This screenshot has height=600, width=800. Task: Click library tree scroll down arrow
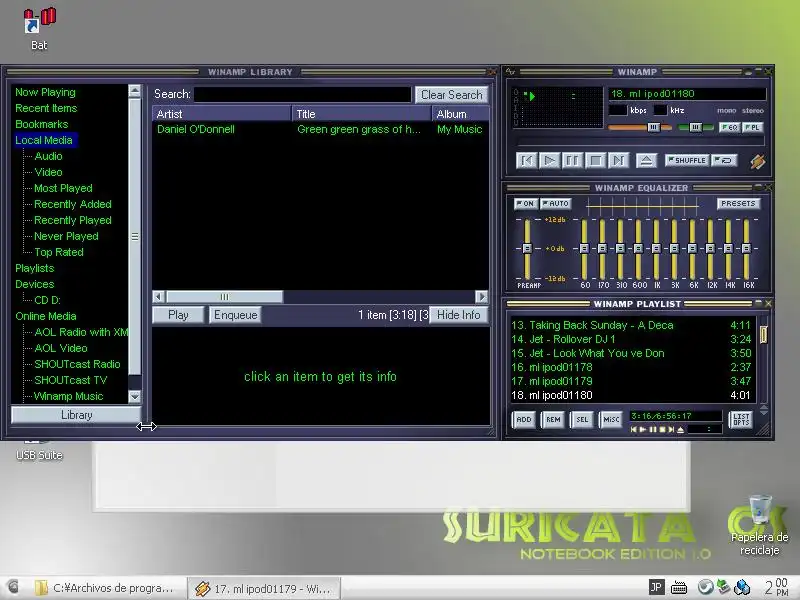tap(135, 396)
